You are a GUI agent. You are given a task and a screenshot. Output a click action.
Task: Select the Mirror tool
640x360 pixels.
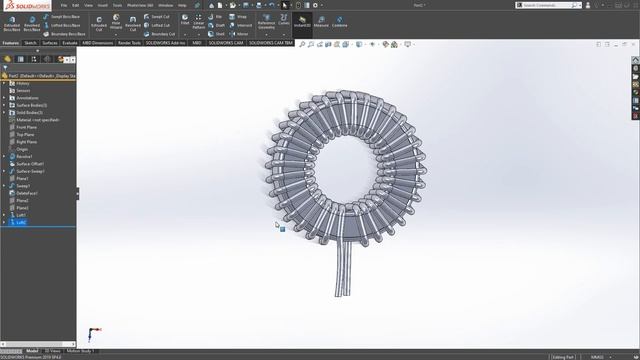click(239, 34)
